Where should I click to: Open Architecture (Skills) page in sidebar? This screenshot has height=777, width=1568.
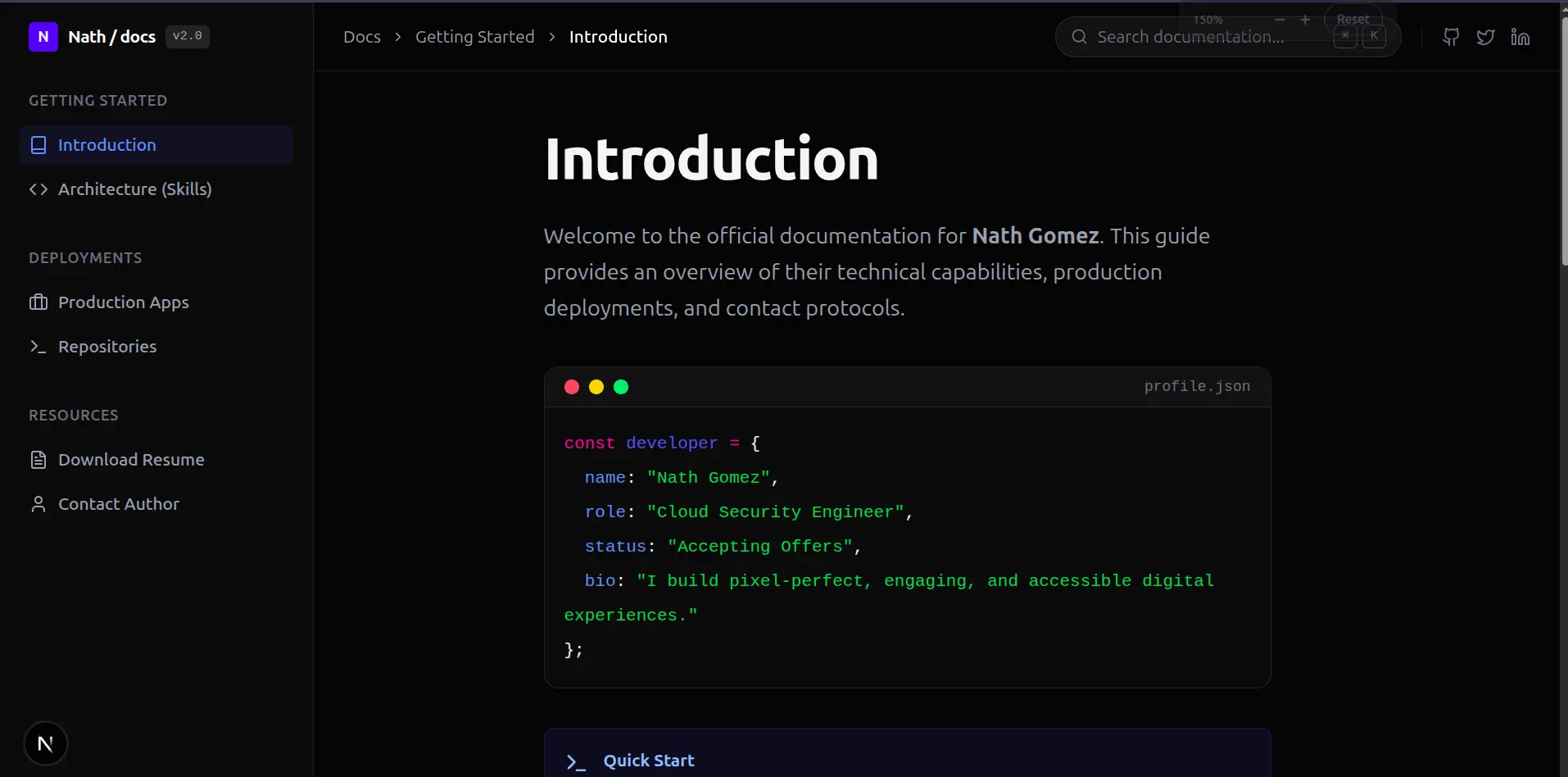[x=134, y=189]
